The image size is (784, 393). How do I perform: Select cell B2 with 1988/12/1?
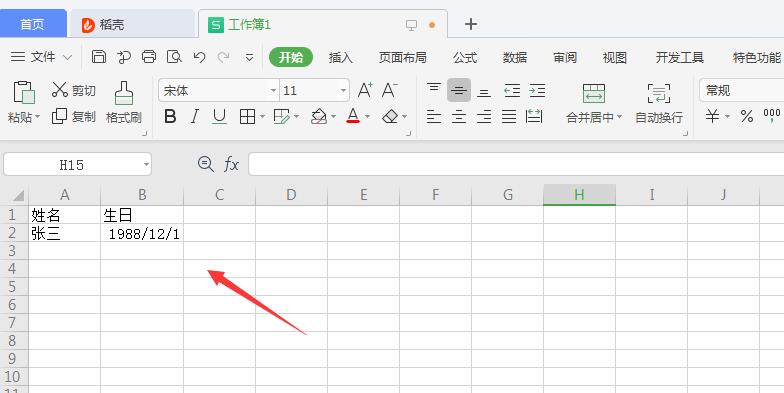(142, 233)
